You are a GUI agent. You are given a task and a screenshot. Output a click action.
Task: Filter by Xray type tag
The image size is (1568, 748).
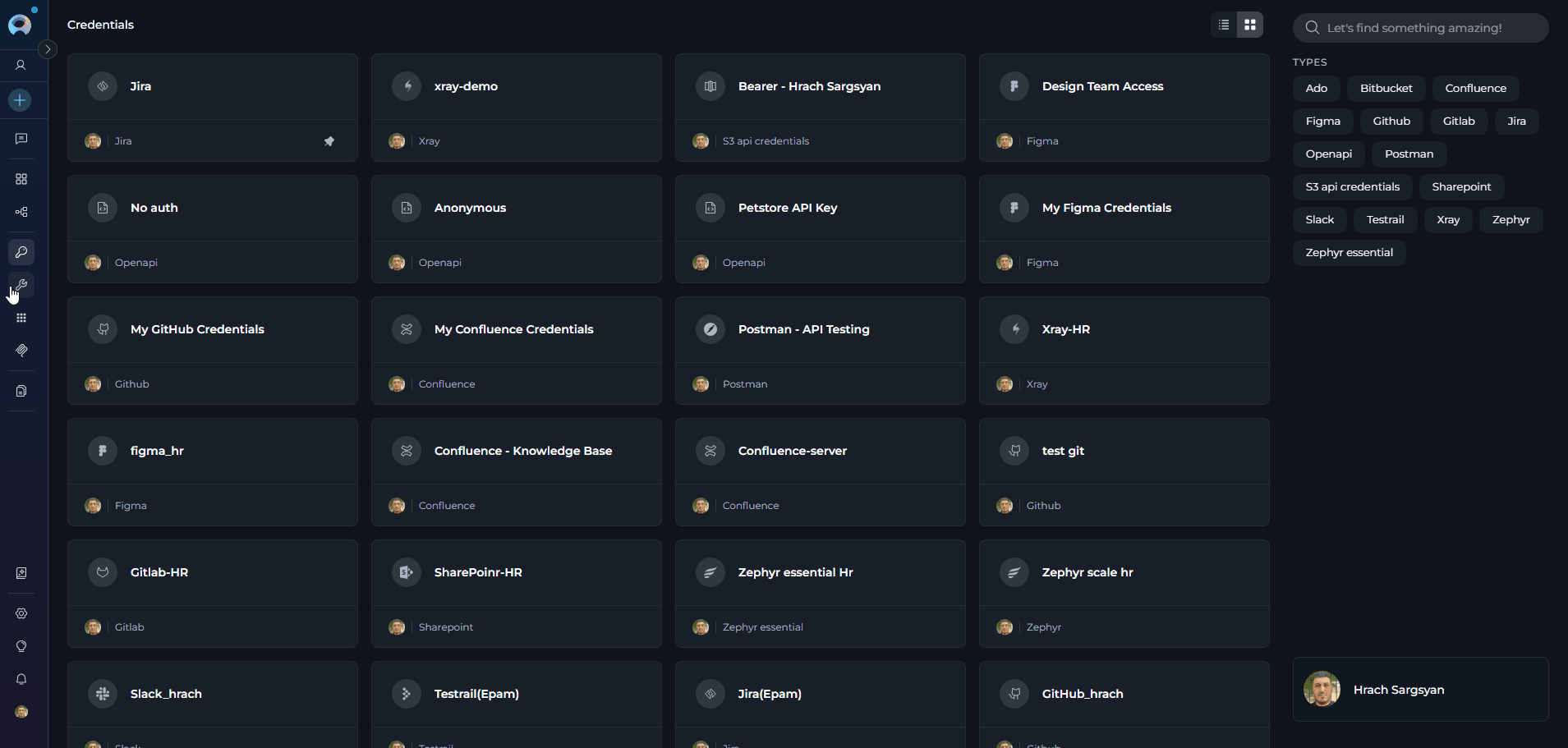click(x=1449, y=219)
